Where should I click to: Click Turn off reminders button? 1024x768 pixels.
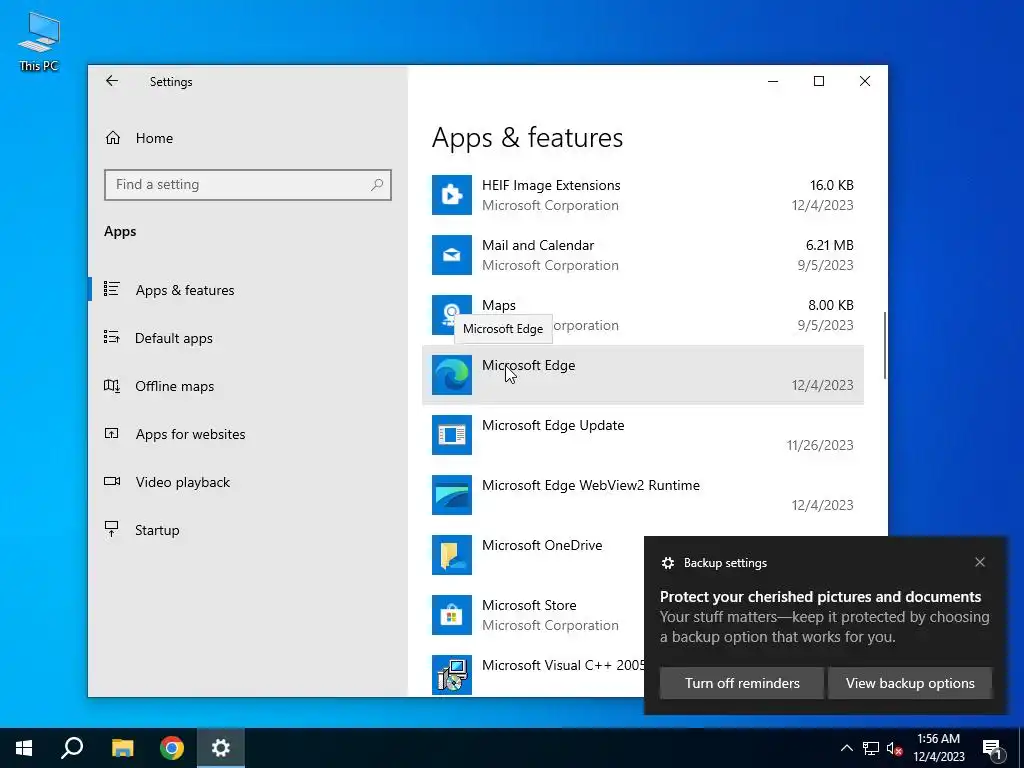742,683
